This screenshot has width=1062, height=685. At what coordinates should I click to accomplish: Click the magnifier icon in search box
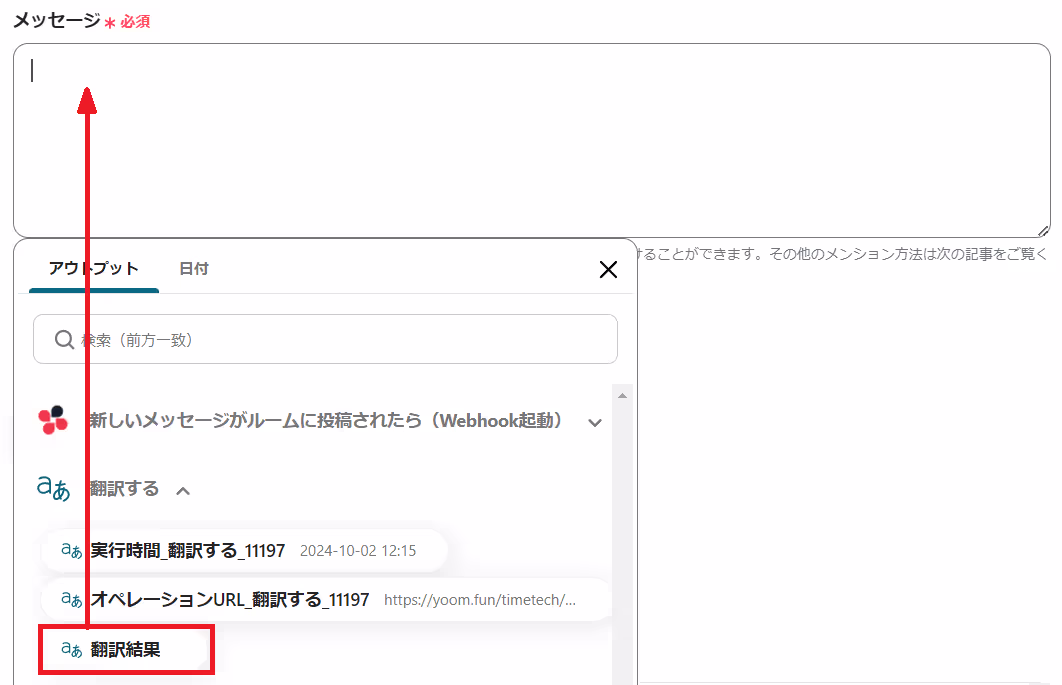[64, 339]
